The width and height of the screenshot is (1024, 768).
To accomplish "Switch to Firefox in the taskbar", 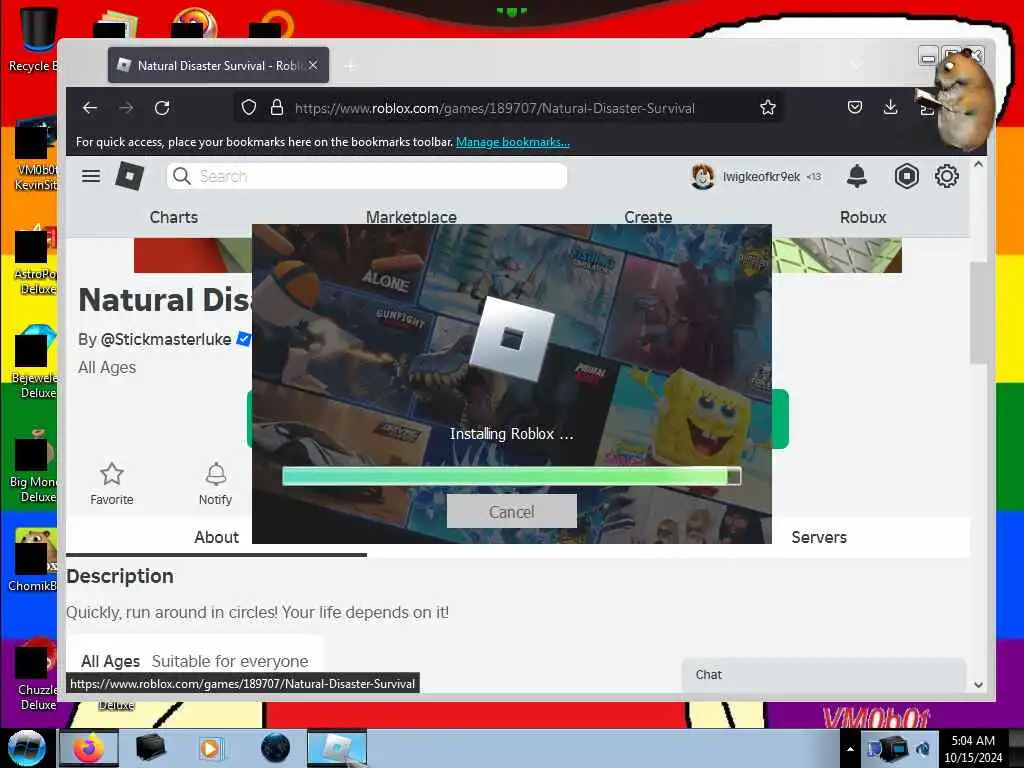I will click(89, 748).
